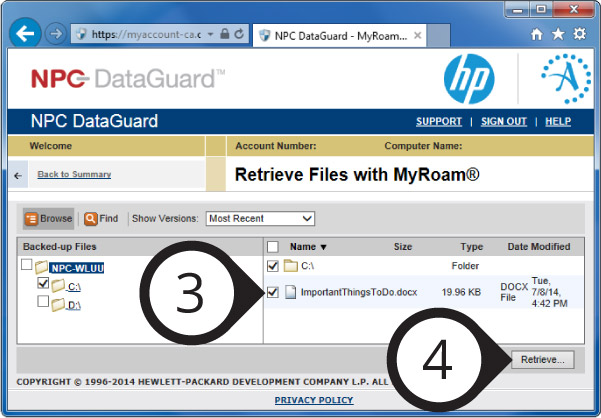This screenshot has width=601, height=418.
Task: Open favorites with the star icon
Action: (558, 34)
